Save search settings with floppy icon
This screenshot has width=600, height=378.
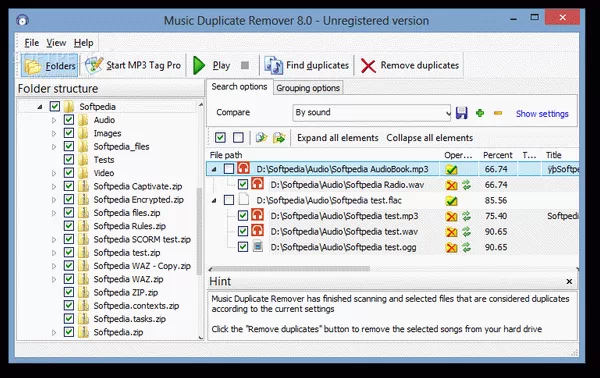[x=461, y=113]
